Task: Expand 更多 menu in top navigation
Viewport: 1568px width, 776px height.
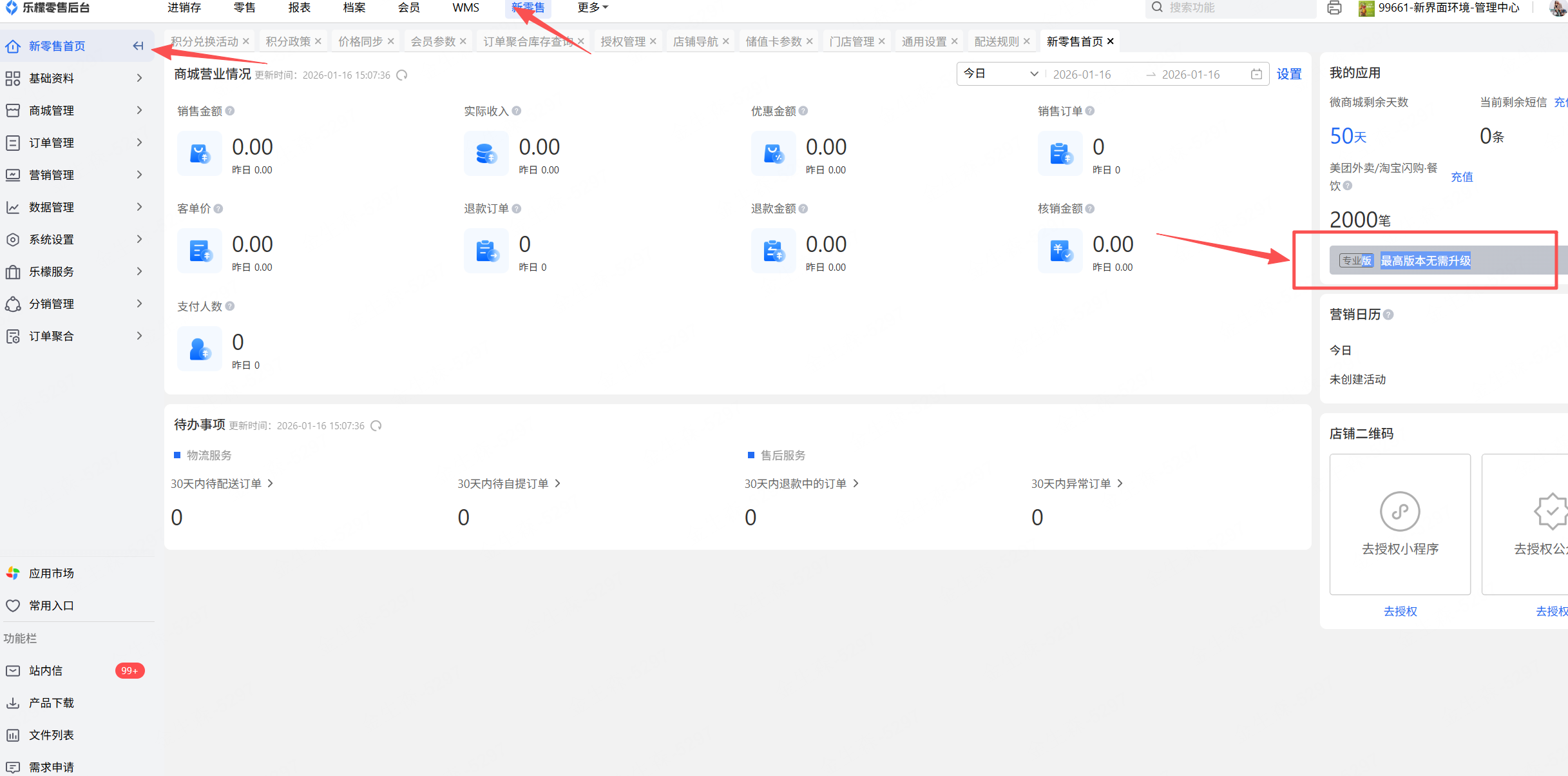Action: coord(592,8)
